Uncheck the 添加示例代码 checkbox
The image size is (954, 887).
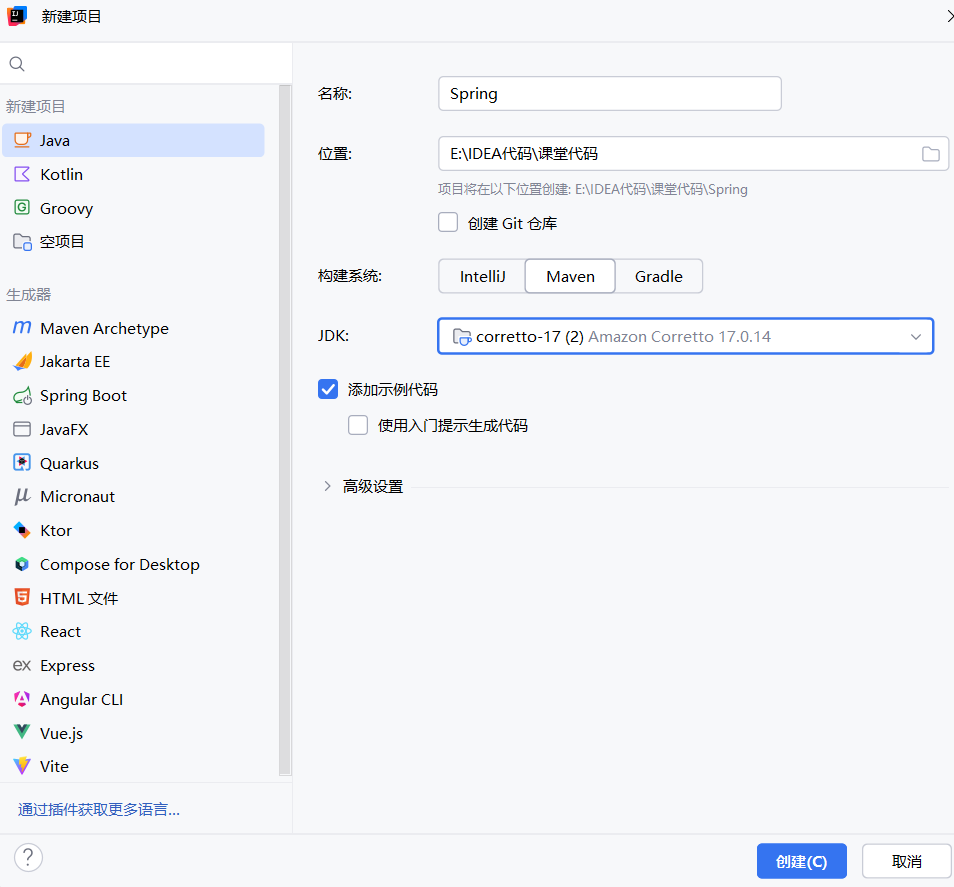pyautogui.click(x=328, y=389)
